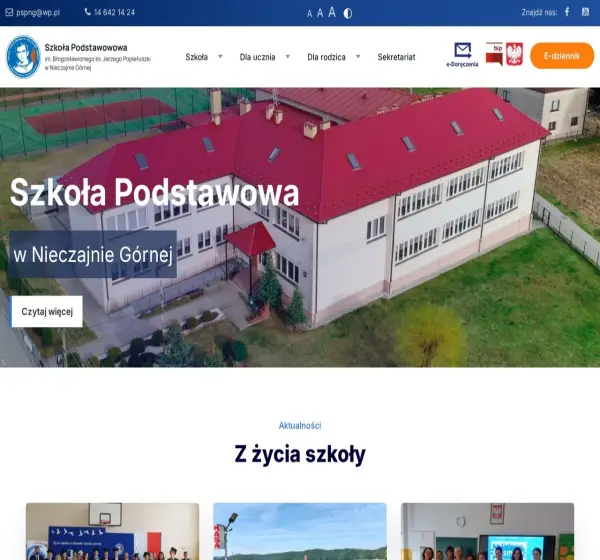
Task: Open the gymnasium ceremony news thumbnail
Action: click(112, 531)
